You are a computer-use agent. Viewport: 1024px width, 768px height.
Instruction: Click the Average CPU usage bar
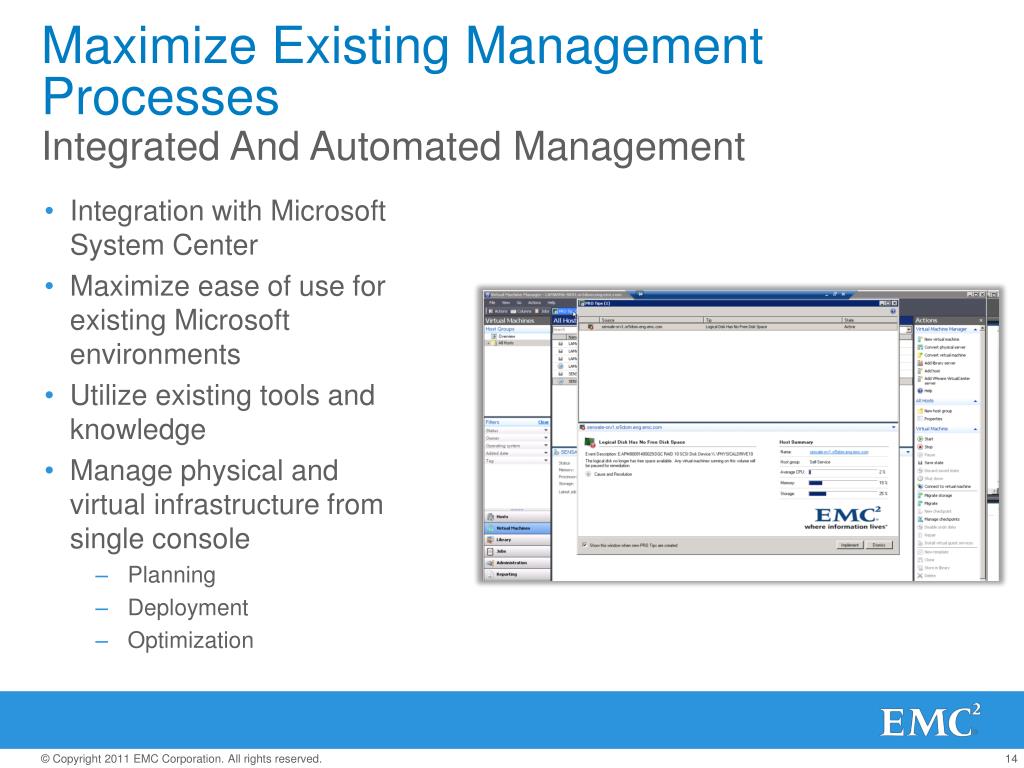coord(843,472)
